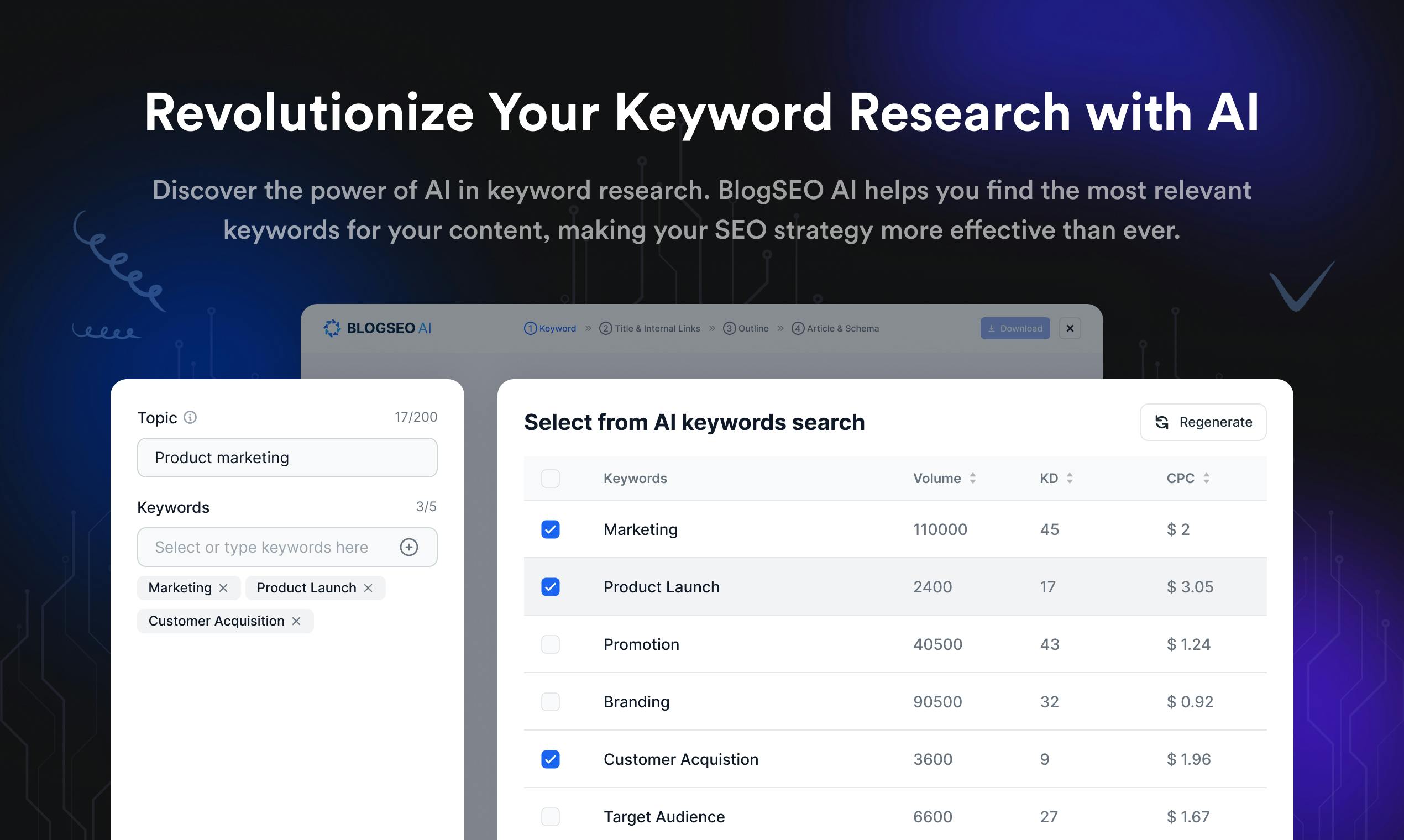Screen dimensions: 1404x840
Task: Go to the Keyword step
Action: tap(549, 328)
